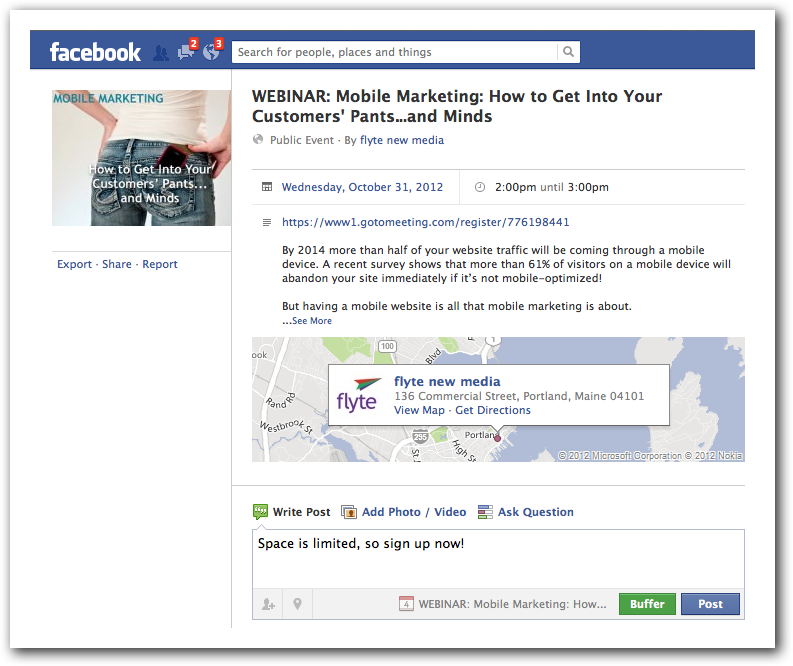
Task: Click the calendar icon beside the date
Action: point(267,187)
